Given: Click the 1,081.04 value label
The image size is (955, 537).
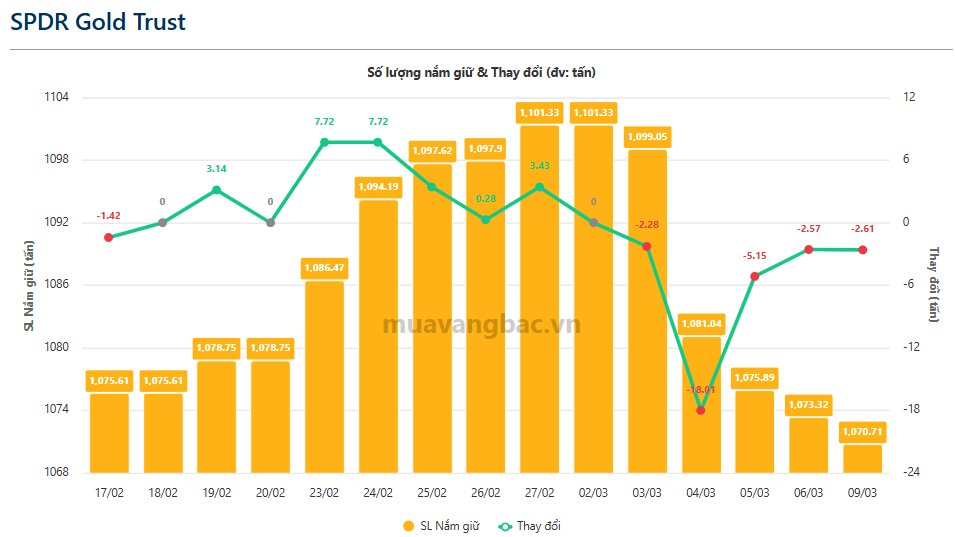Looking at the screenshot, I should pyautogui.click(x=701, y=323).
